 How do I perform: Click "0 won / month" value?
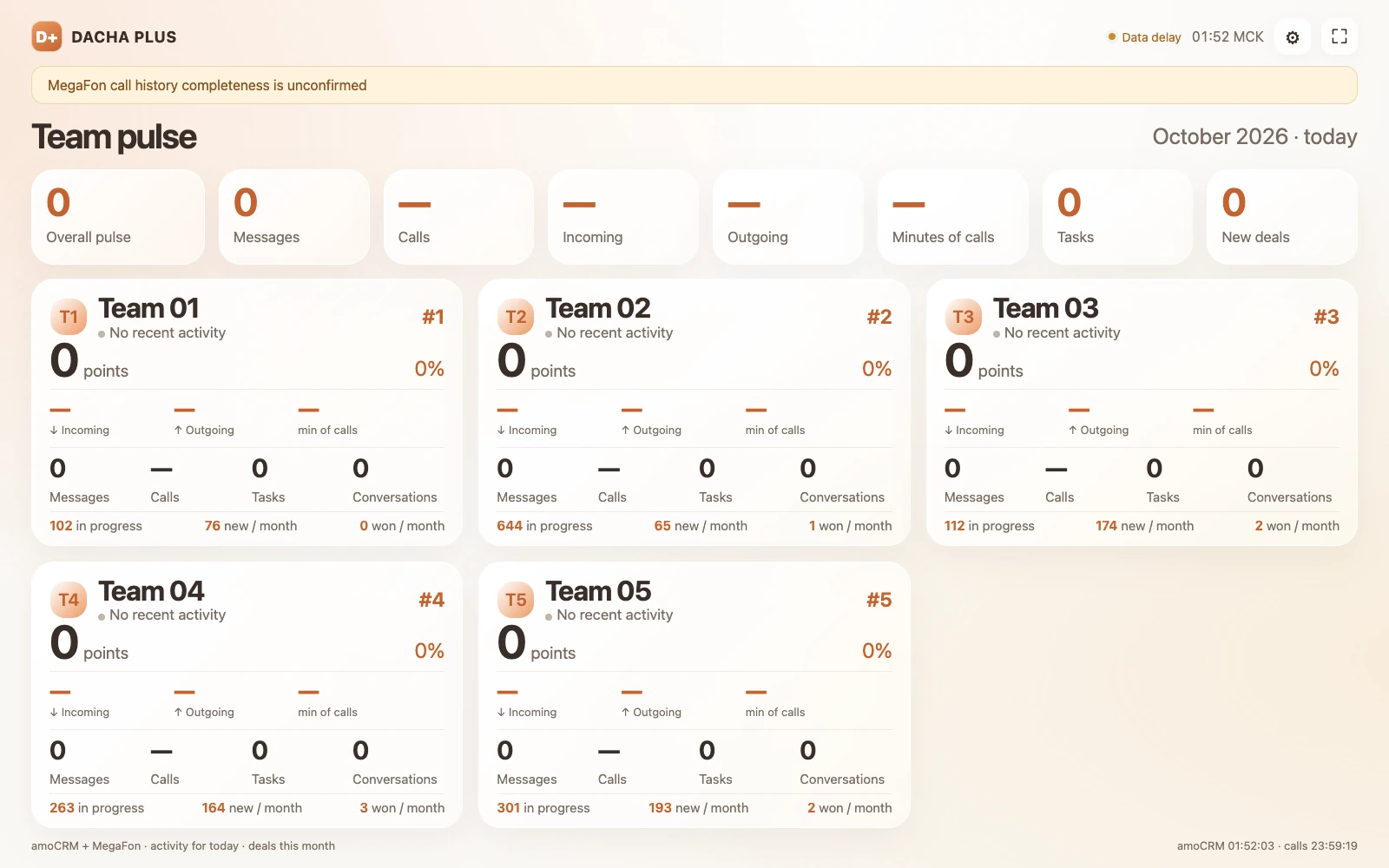coord(402,526)
